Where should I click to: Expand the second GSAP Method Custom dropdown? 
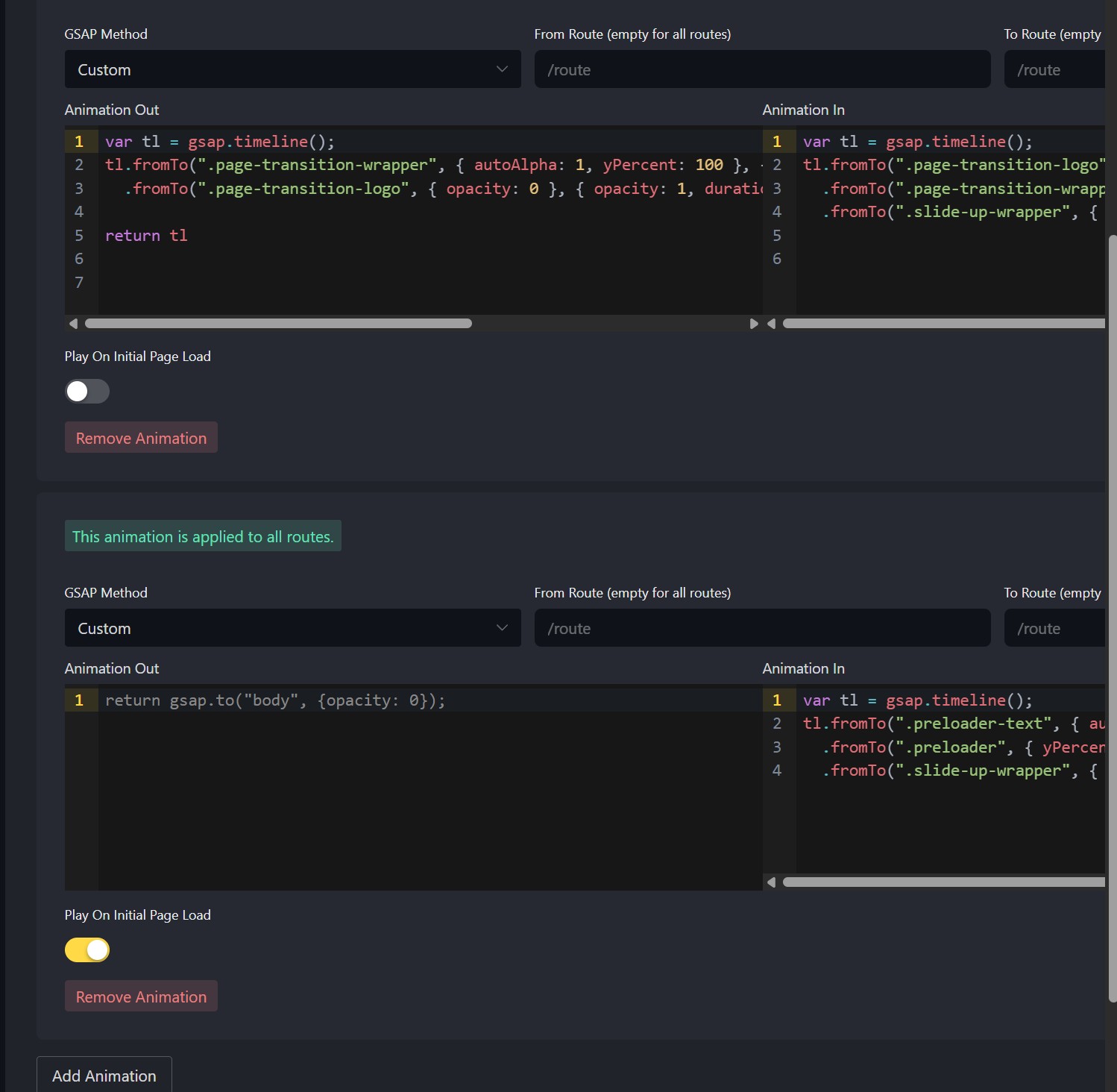coord(292,628)
